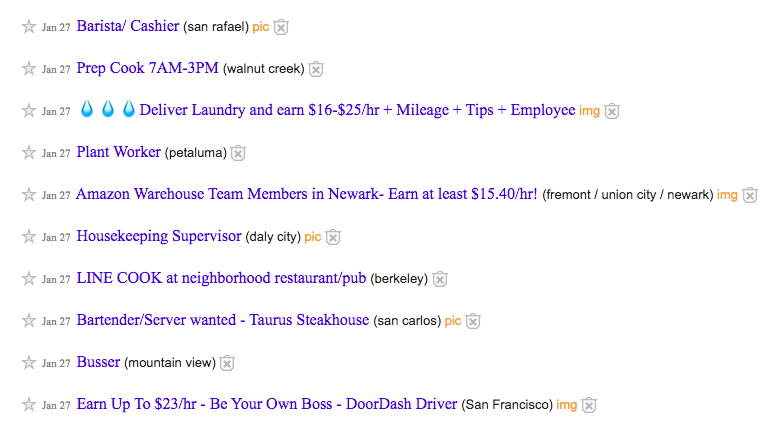This screenshot has height=423, width=778.
Task: Hide the Prep Cook walnut creek posting
Action: (x=316, y=69)
